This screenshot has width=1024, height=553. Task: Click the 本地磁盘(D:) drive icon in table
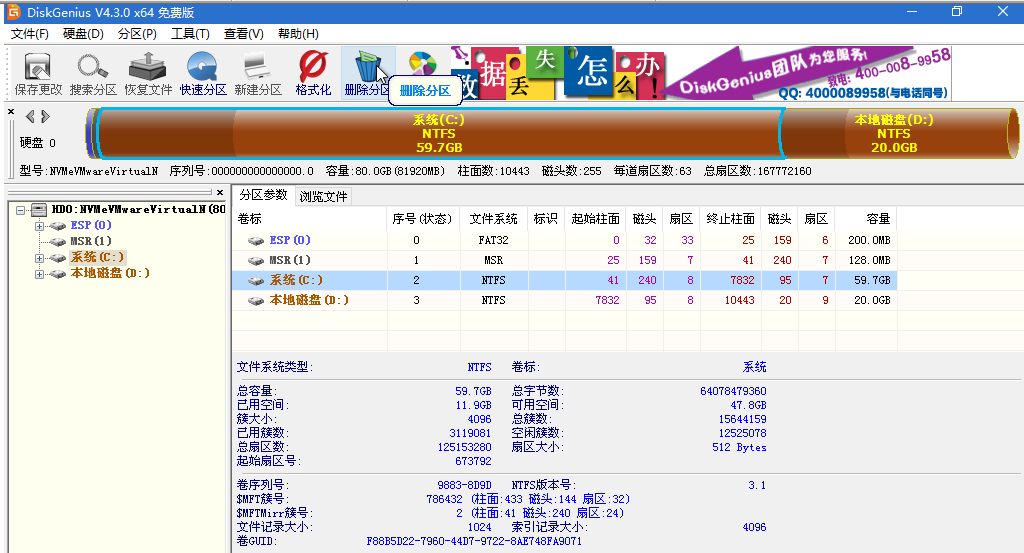[x=255, y=300]
